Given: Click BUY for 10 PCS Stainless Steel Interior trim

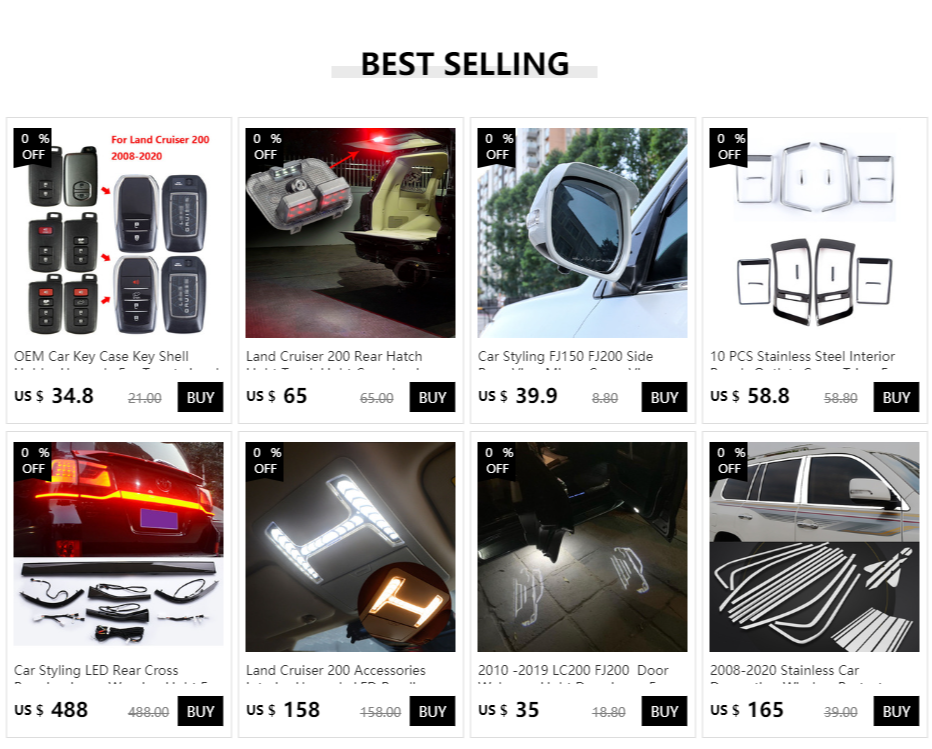Looking at the screenshot, I should pyautogui.click(x=896, y=397).
